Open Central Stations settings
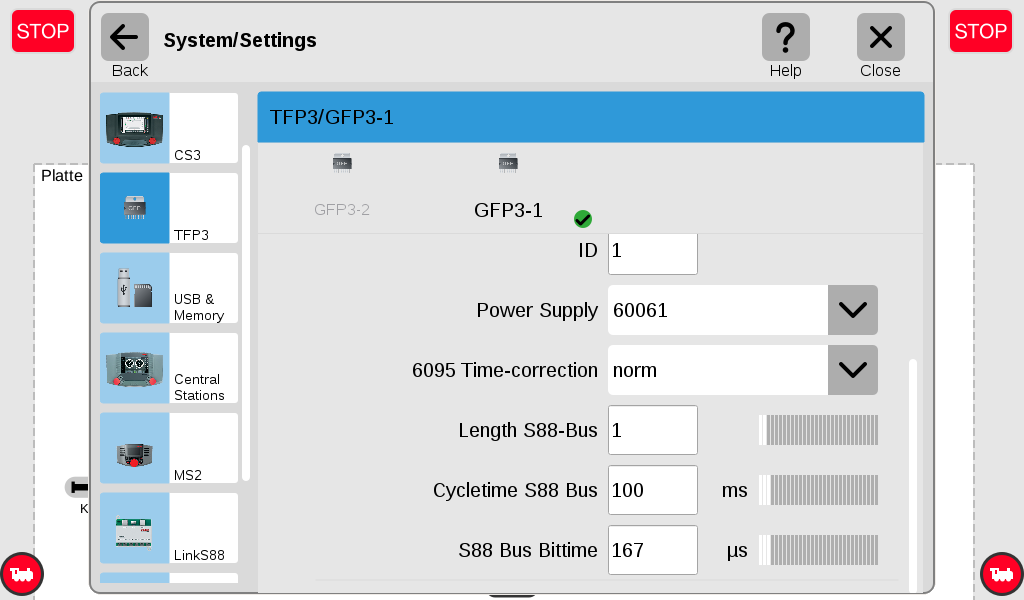The width and height of the screenshot is (1024, 600). pos(169,368)
